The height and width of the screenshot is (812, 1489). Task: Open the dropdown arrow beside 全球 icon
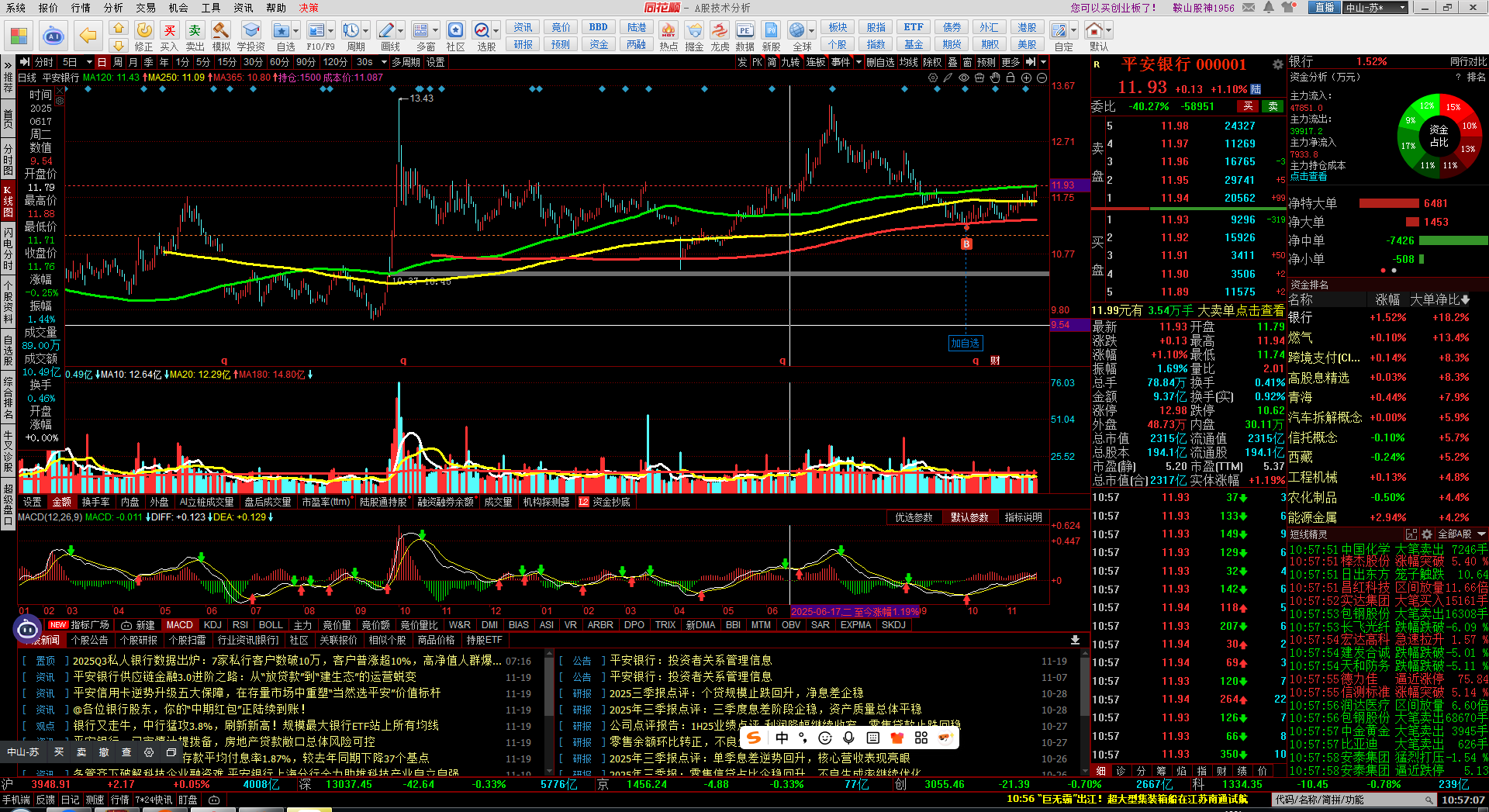click(x=812, y=31)
